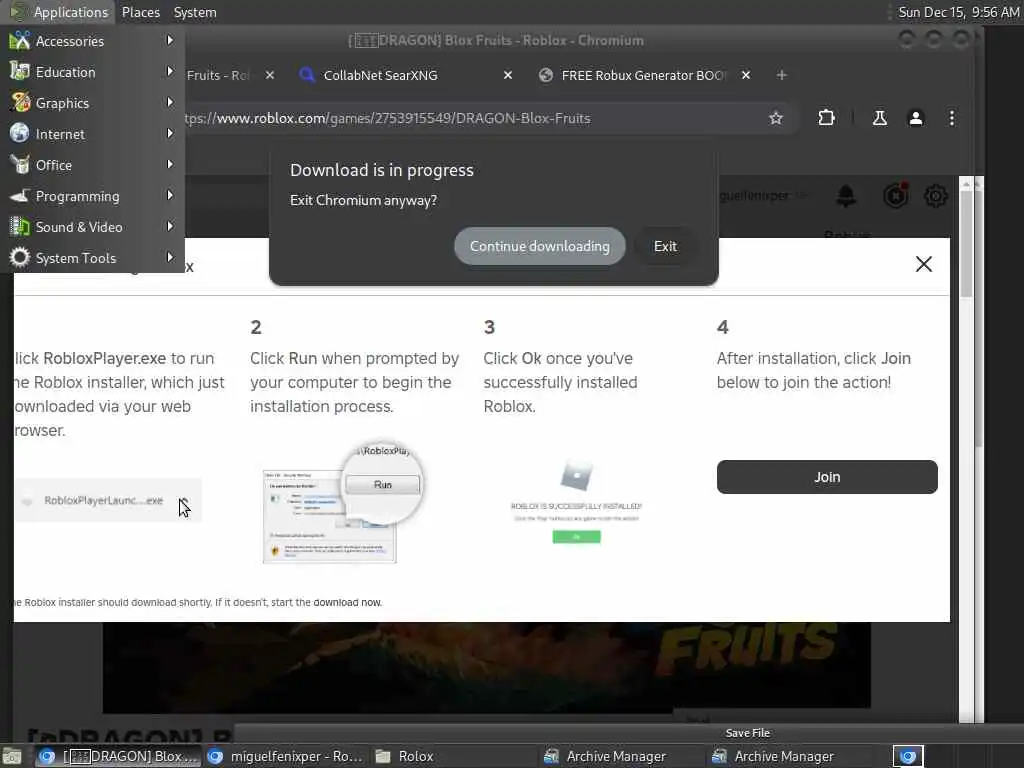The width and height of the screenshot is (1024, 768).
Task: Open the System Tools submenu
Action: click(93, 258)
